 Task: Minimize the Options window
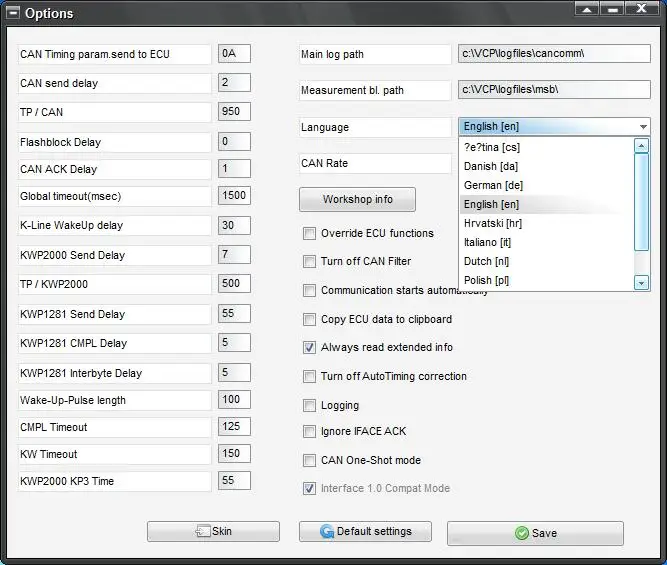[612, 9]
